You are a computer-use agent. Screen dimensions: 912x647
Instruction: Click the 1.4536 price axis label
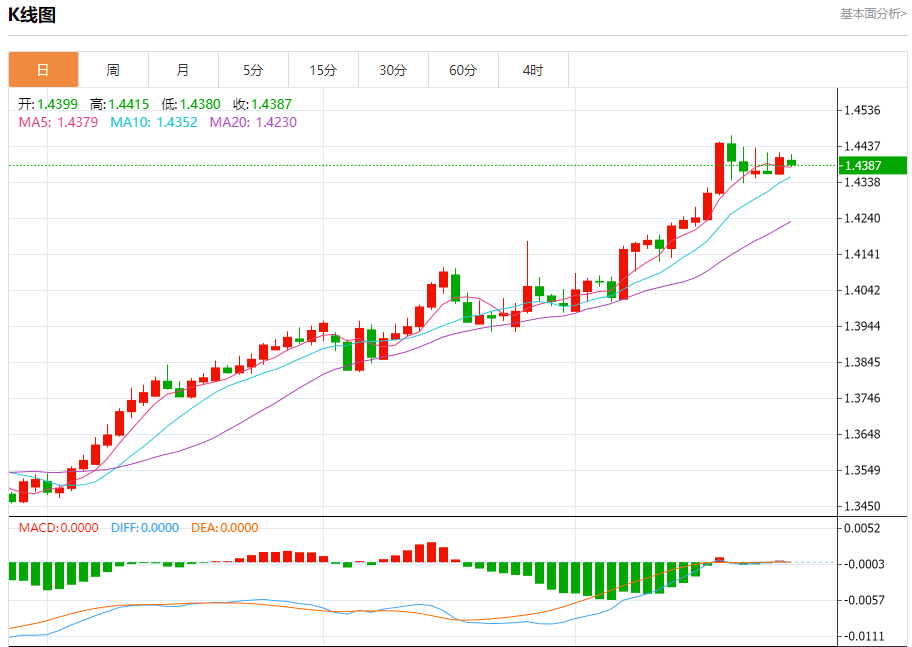pyautogui.click(x=863, y=110)
